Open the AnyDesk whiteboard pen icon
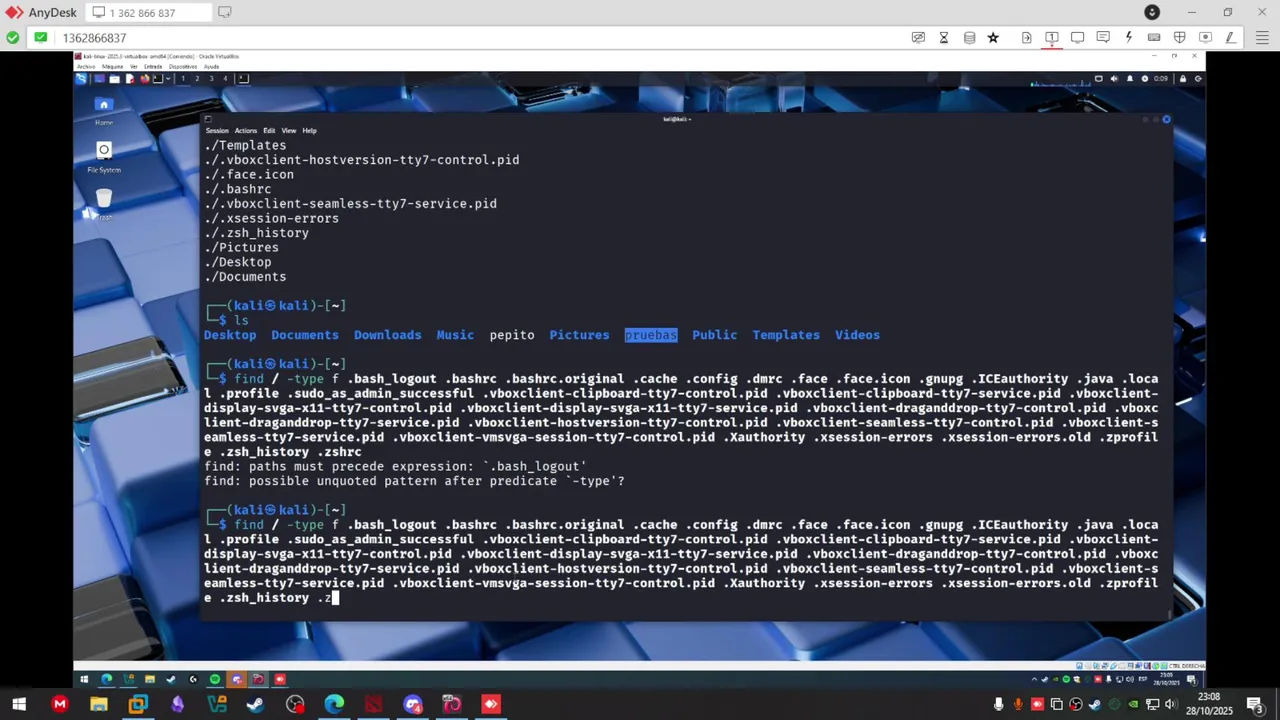The image size is (1280, 720). [1230, 38]
